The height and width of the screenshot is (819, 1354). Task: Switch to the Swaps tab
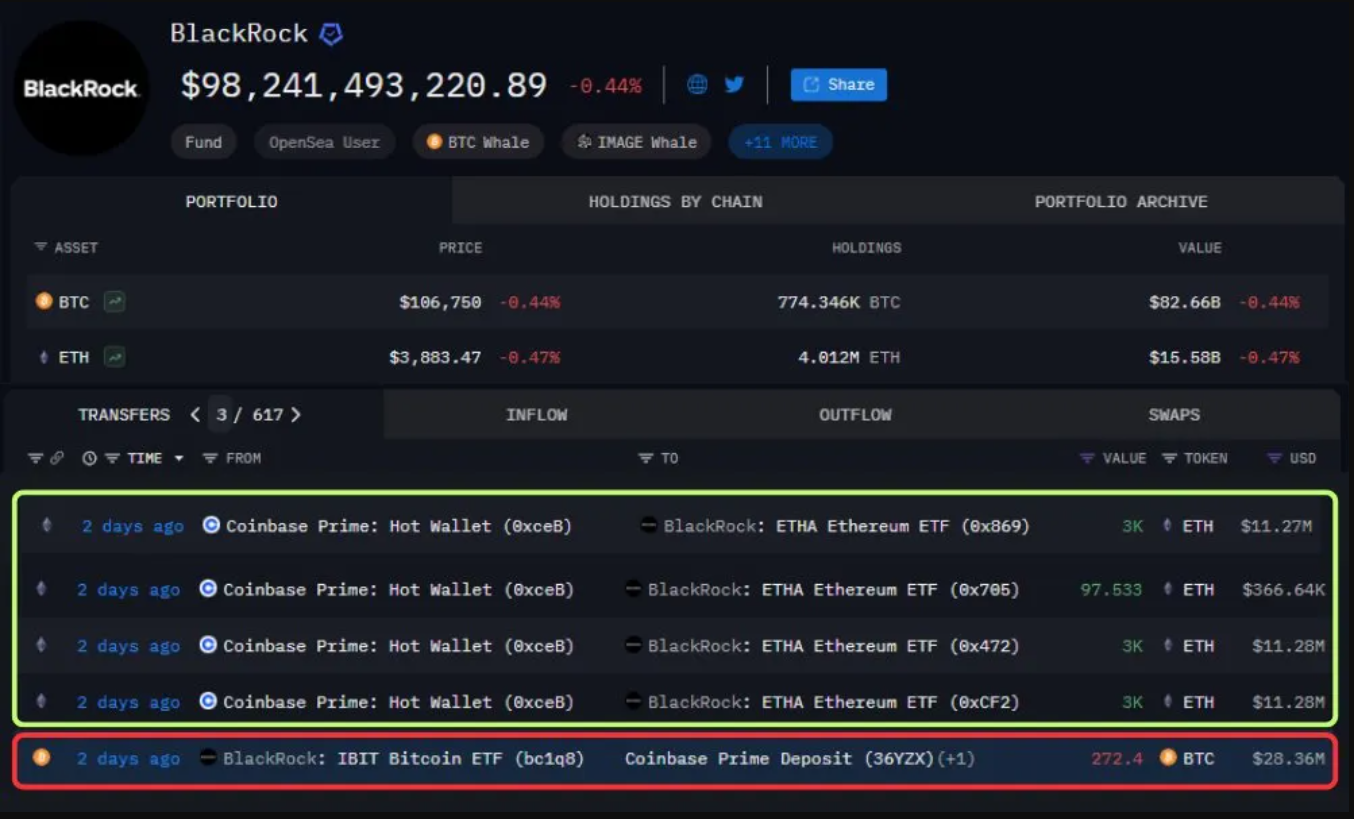click(x=1173, y=415)
